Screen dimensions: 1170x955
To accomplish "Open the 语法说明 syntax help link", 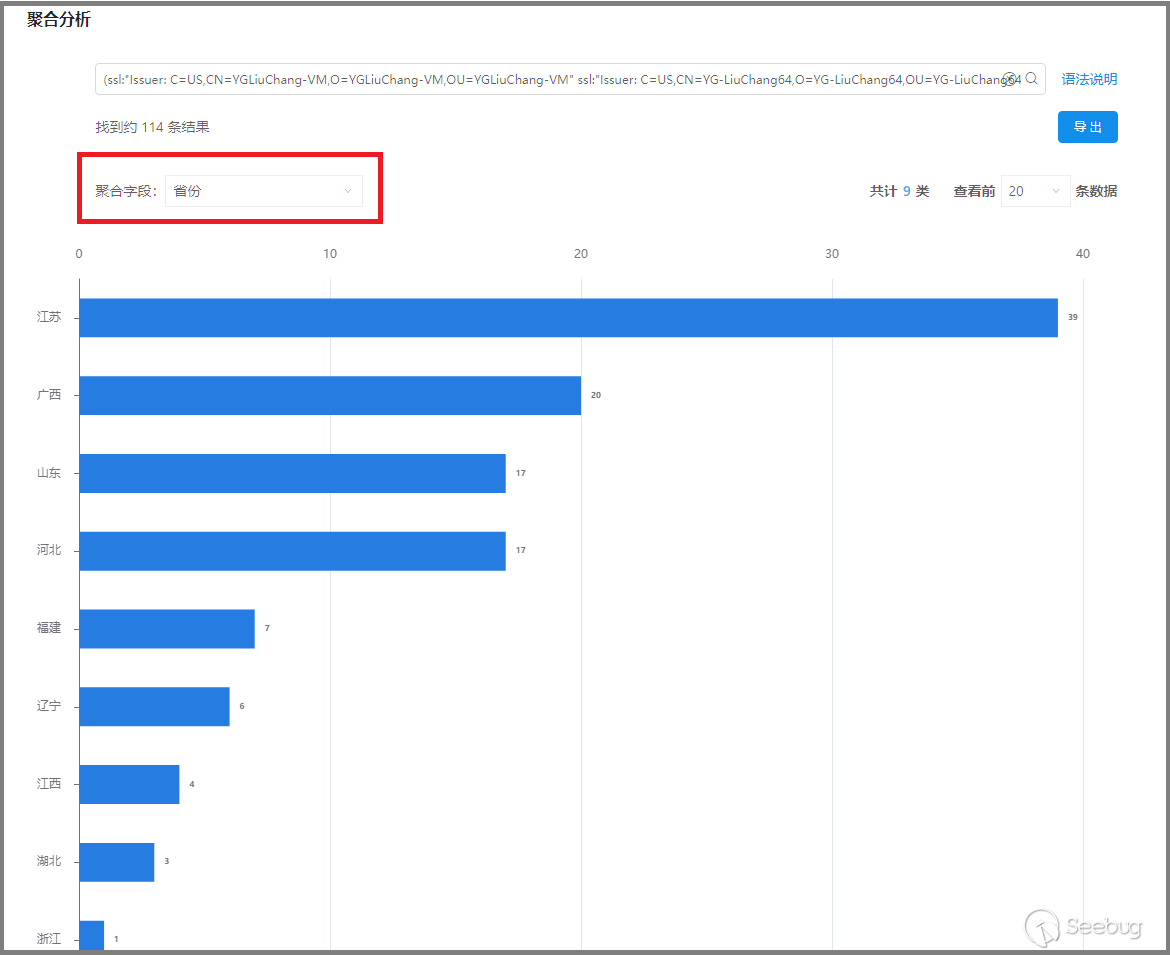I will (x=1089, y=79).
